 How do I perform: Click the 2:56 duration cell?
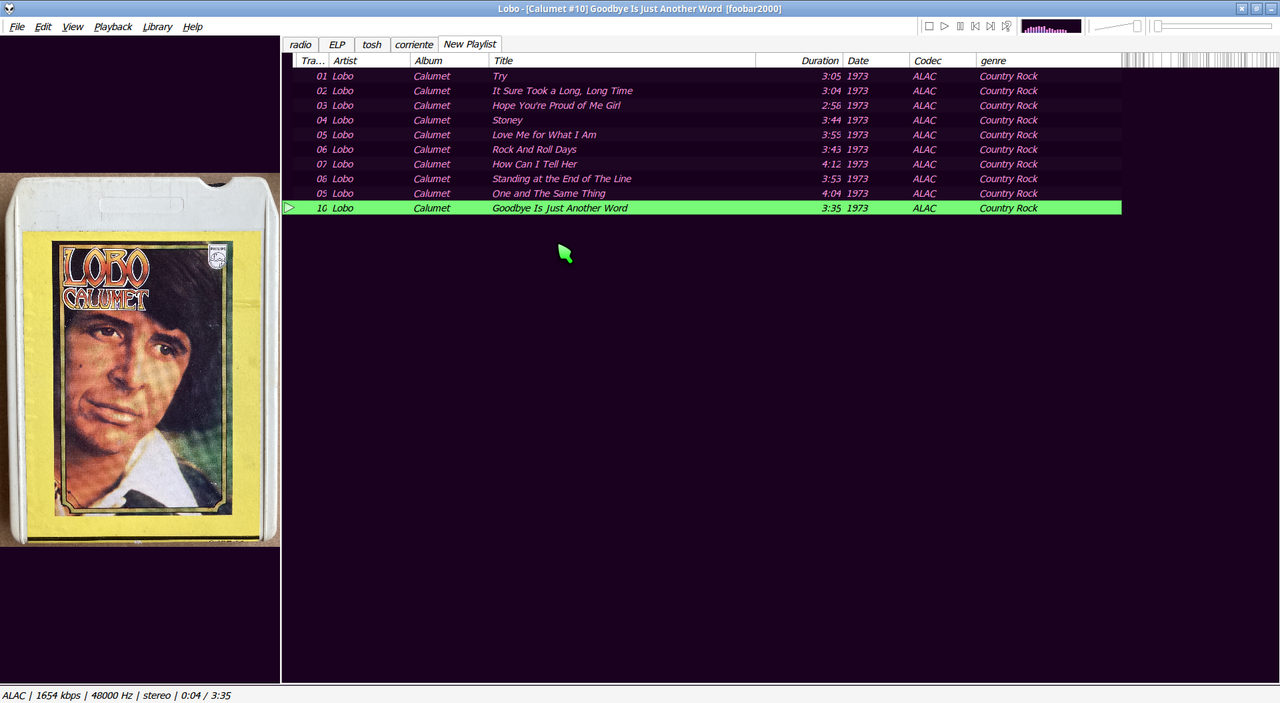(x=831, y=105)
